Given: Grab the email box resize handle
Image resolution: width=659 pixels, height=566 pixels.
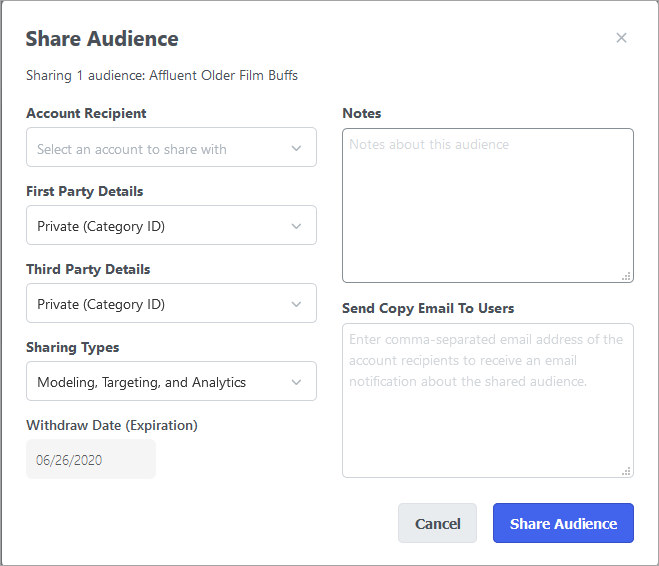Looking at the screenshot, I should [x=626, y=470].
